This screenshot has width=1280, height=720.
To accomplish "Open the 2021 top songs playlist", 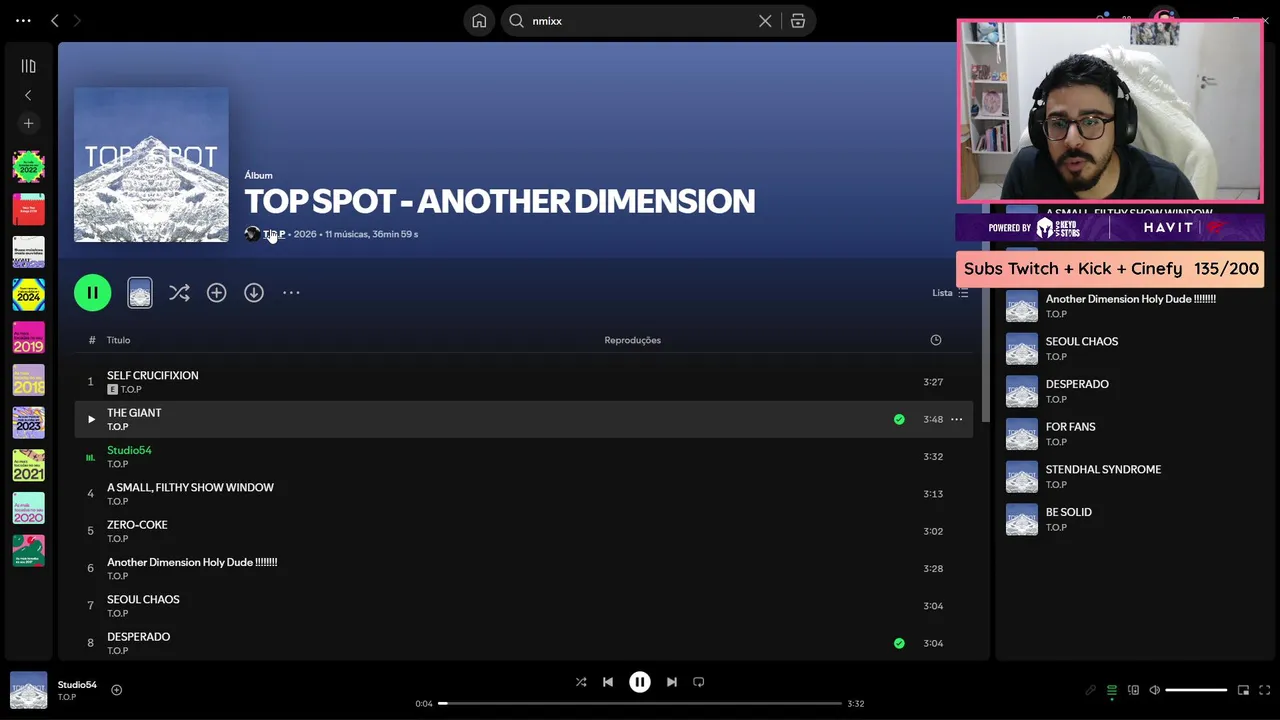I will point(28,465).
